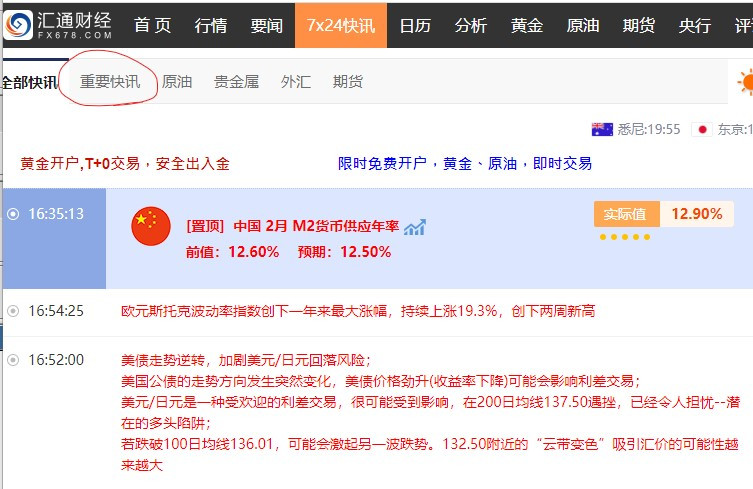Filter news by 贵金属 sub-tab
This screenshot has width=753, height=489.
coord(236,82)
